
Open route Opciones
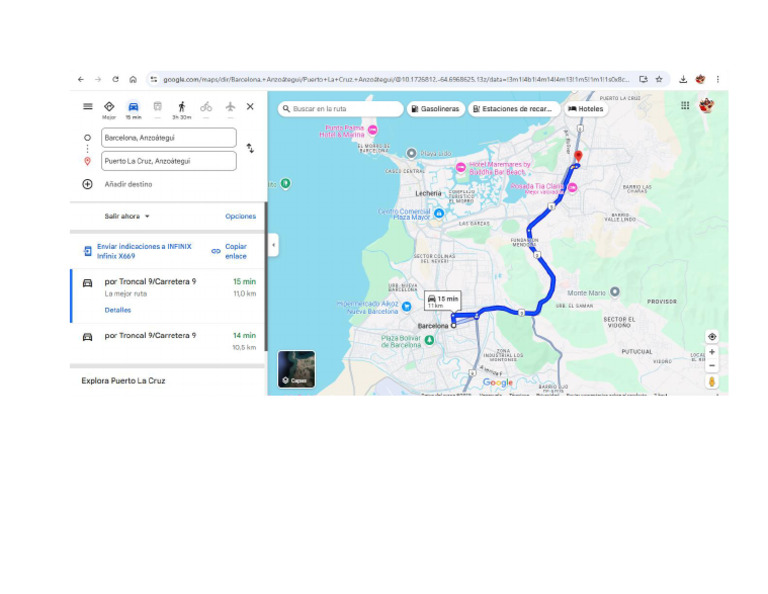[x=240, y=216]
